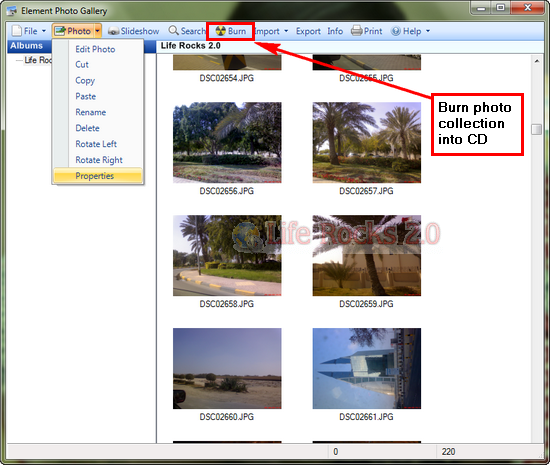Click the status bar value 220
Viewport: 550px width, 465px height.
coord(449,452)
